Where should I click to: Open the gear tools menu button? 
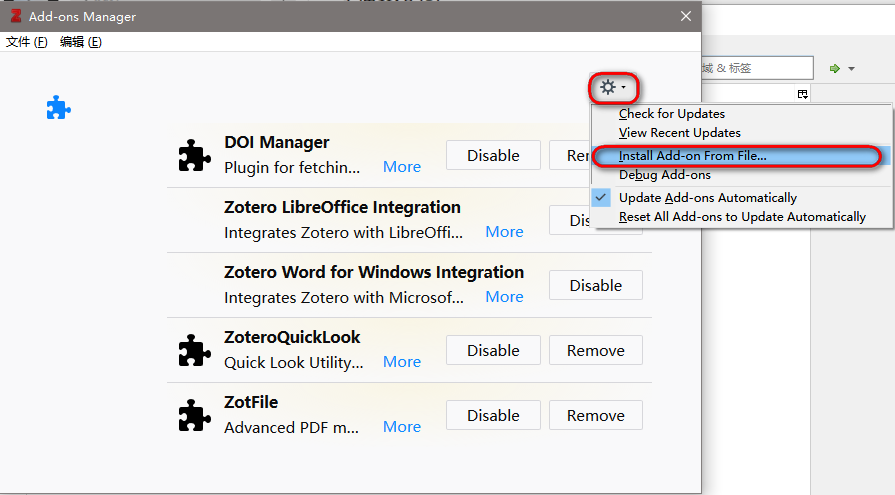click(x=613, y=87)
